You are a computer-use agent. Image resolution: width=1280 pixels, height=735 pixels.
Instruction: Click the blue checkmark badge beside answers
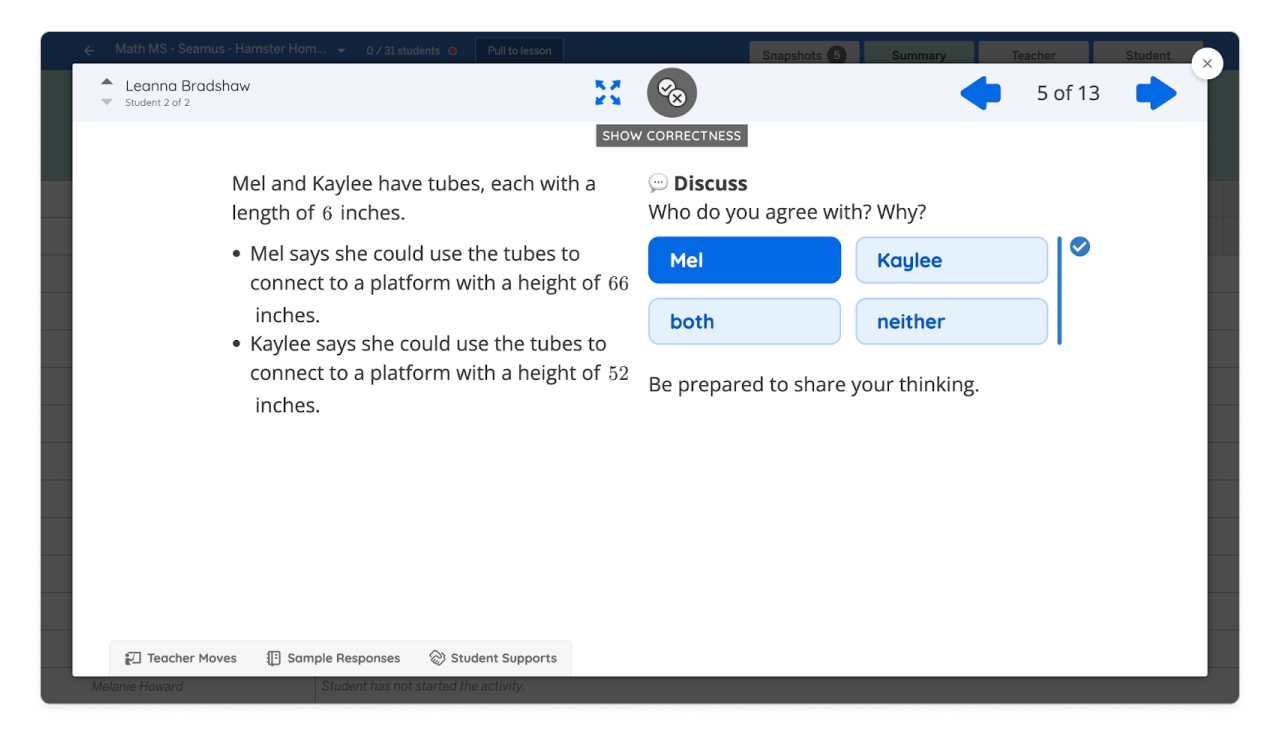(x=1080, y=246)
